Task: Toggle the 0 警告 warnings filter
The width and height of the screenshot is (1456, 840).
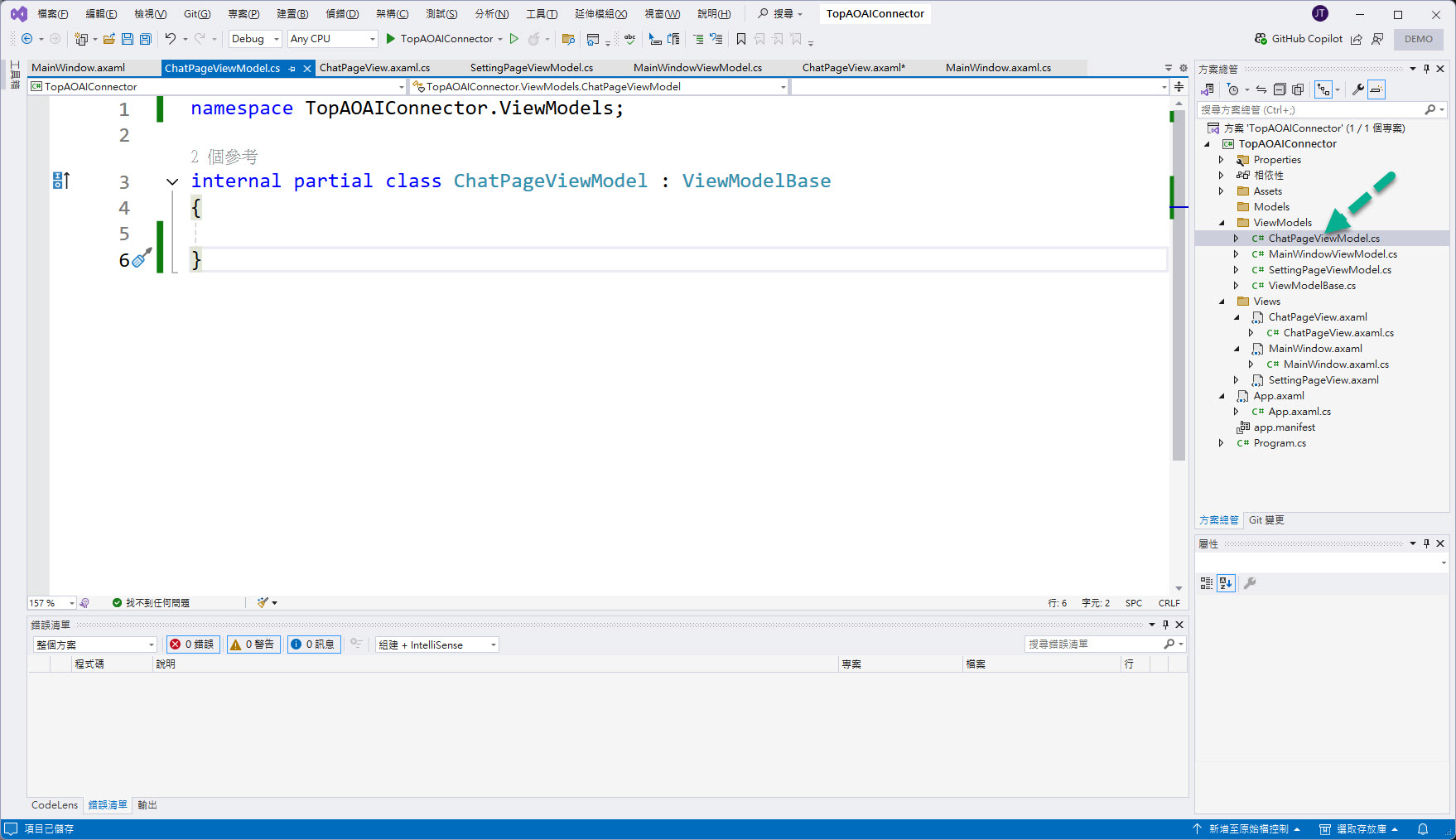Action: click(253, 644)
